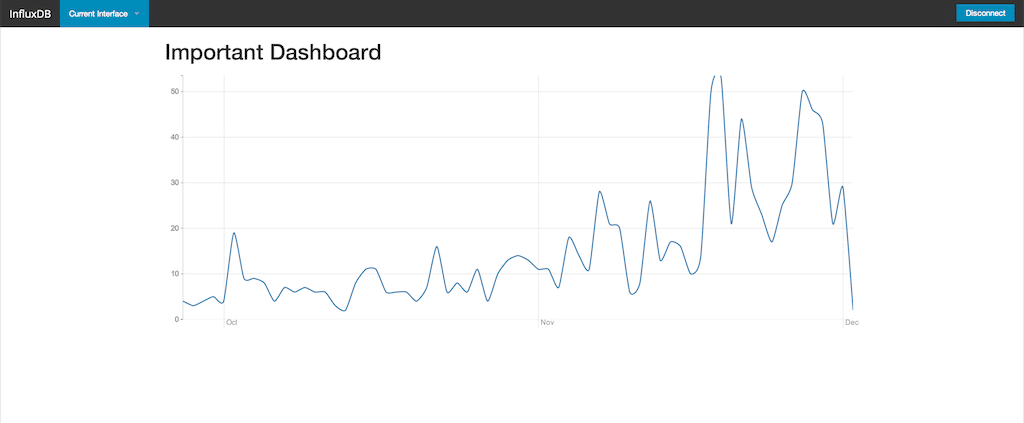Click the line's final point near Dec

(x=852, y=309)
